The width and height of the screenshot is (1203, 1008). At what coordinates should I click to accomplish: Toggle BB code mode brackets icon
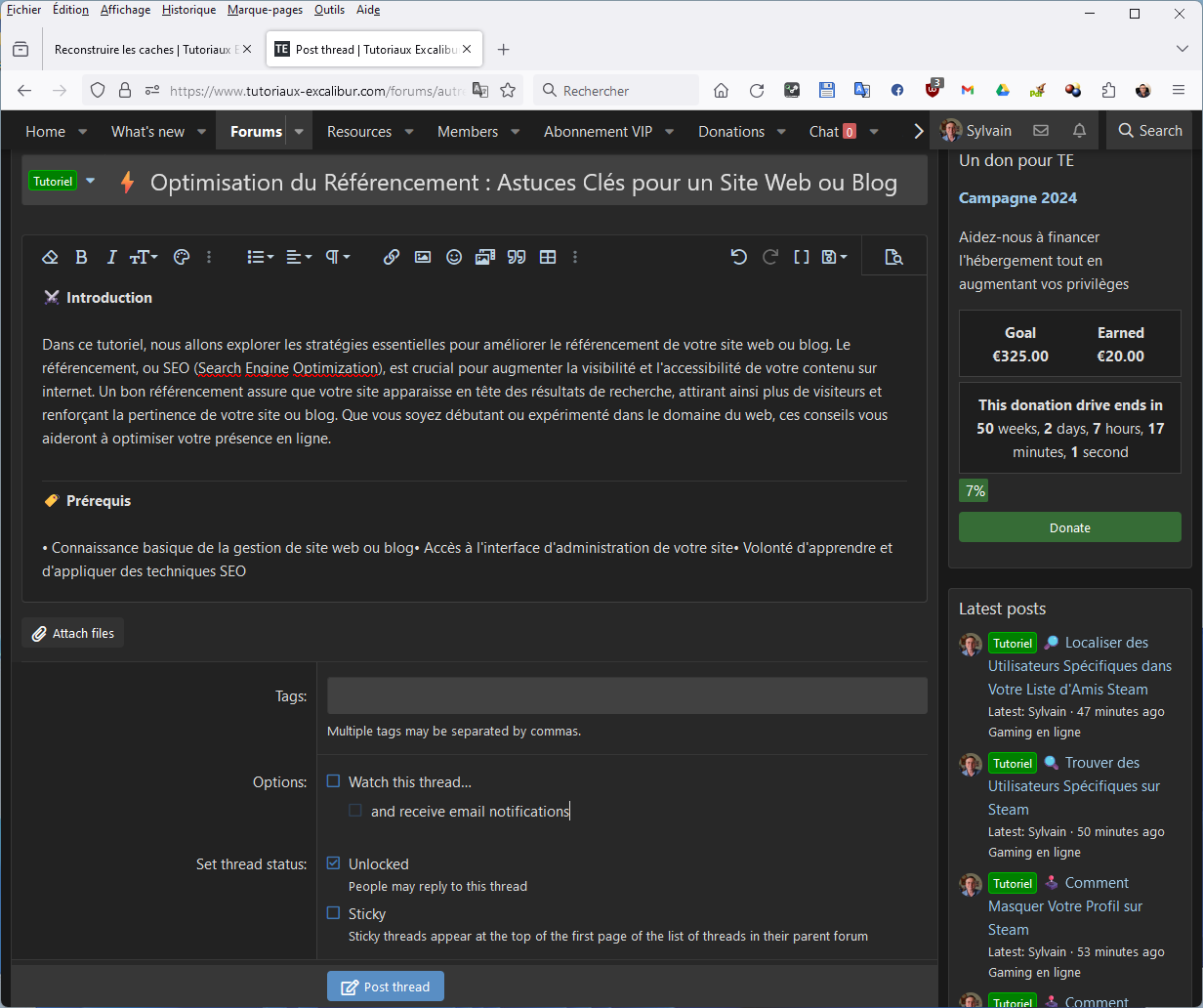coord(801,257)
